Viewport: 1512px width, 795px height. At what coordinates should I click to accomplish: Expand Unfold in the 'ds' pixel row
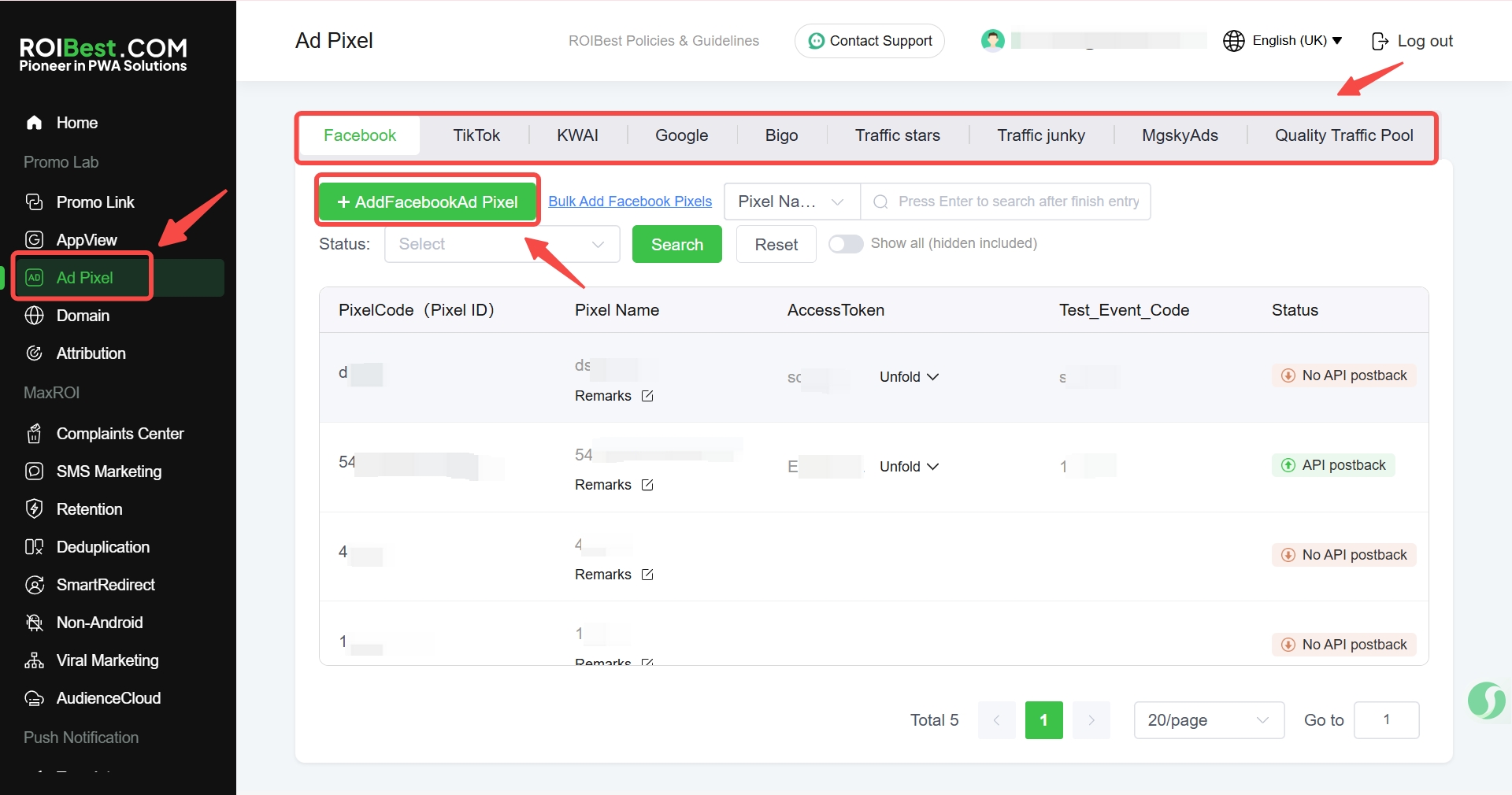point(909,377)
